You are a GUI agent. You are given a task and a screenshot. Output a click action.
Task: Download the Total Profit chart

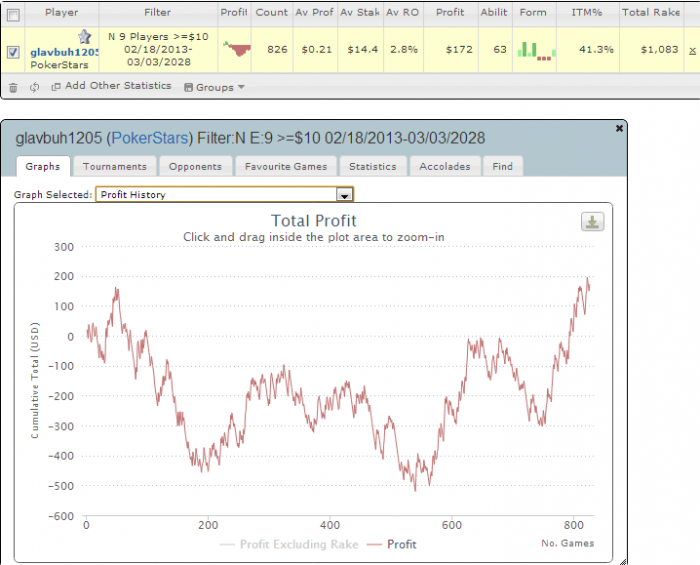(592, 222)
